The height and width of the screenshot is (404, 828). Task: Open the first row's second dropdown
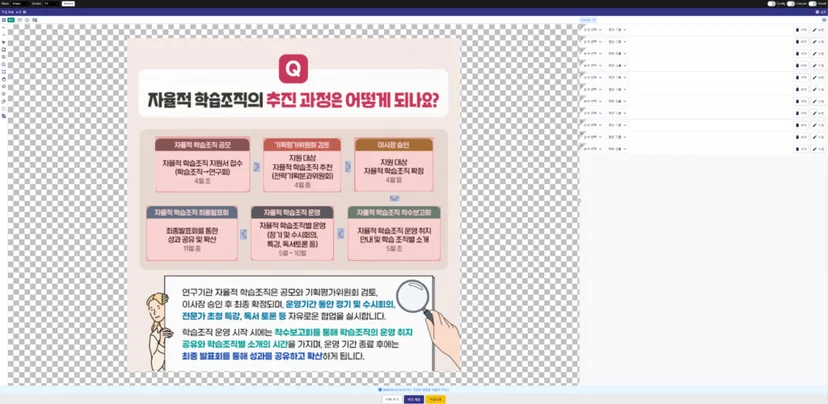click(617, 30)
